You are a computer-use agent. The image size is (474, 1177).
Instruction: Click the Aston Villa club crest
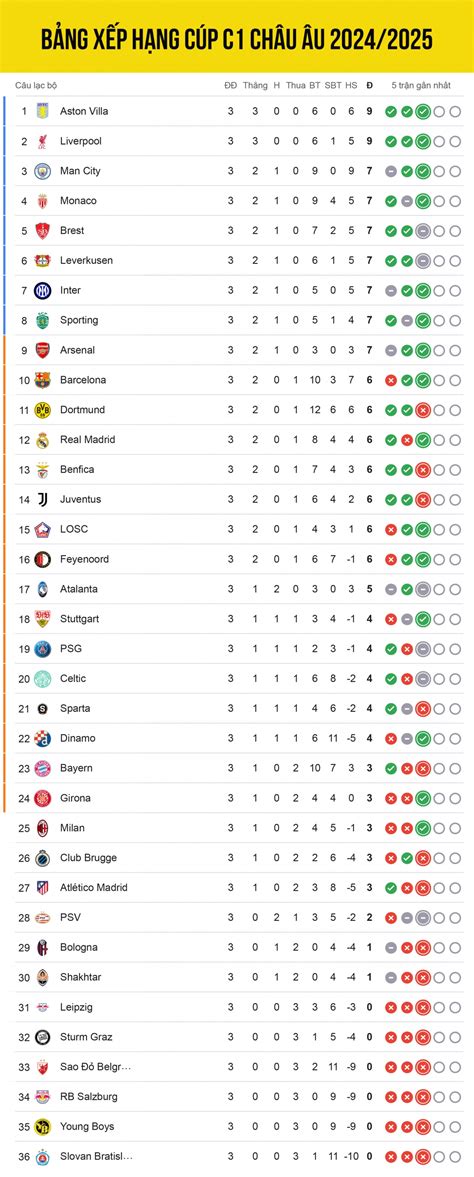tap(42, 111)
